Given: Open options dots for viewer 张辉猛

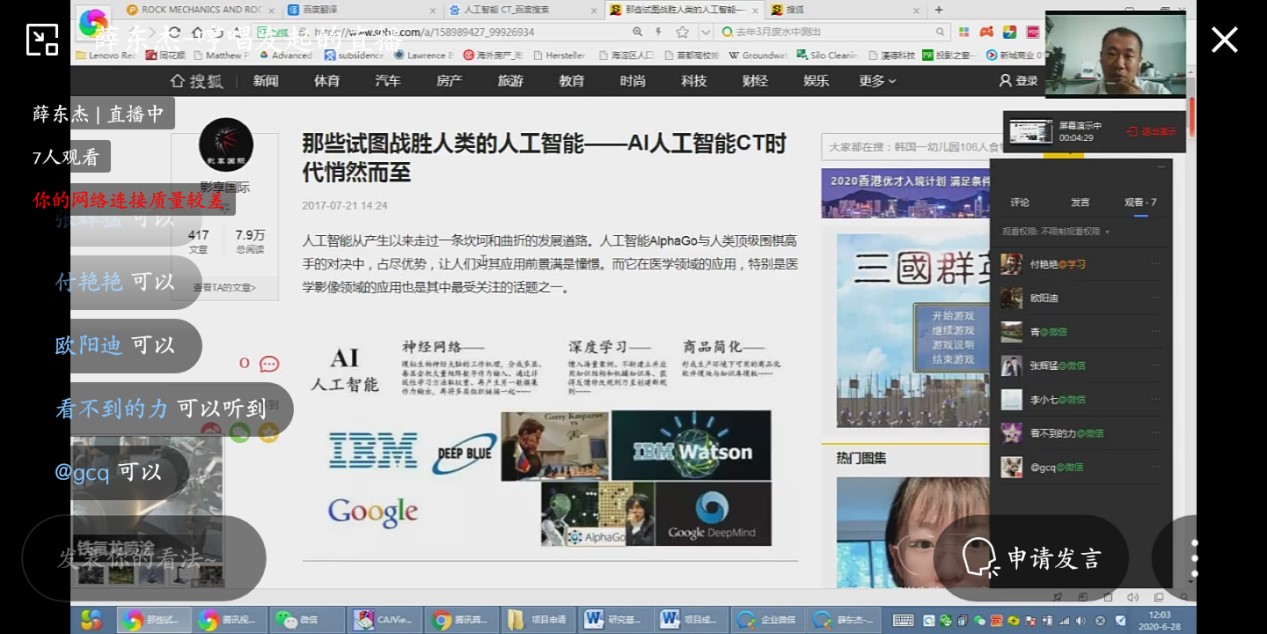Looking at the screenshot, I should 1156,366.
